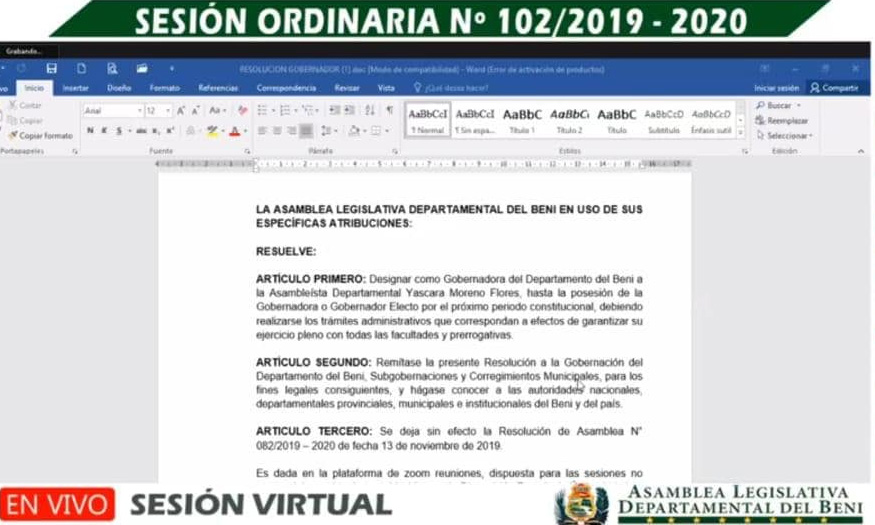Screen dimensions: 875x525
Task: Switch to the Referencias tab
Action: tap(218, 88)
